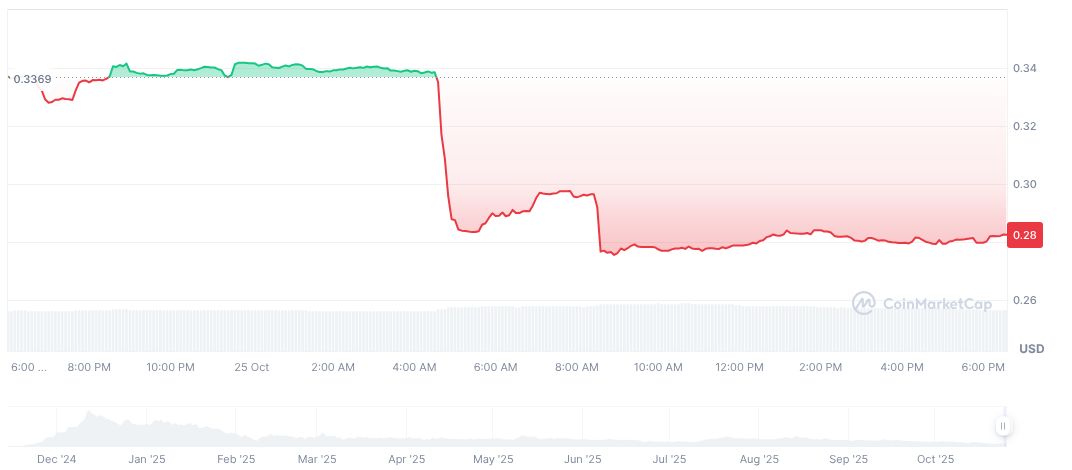Click the 25 Oct date axis label

251,367
